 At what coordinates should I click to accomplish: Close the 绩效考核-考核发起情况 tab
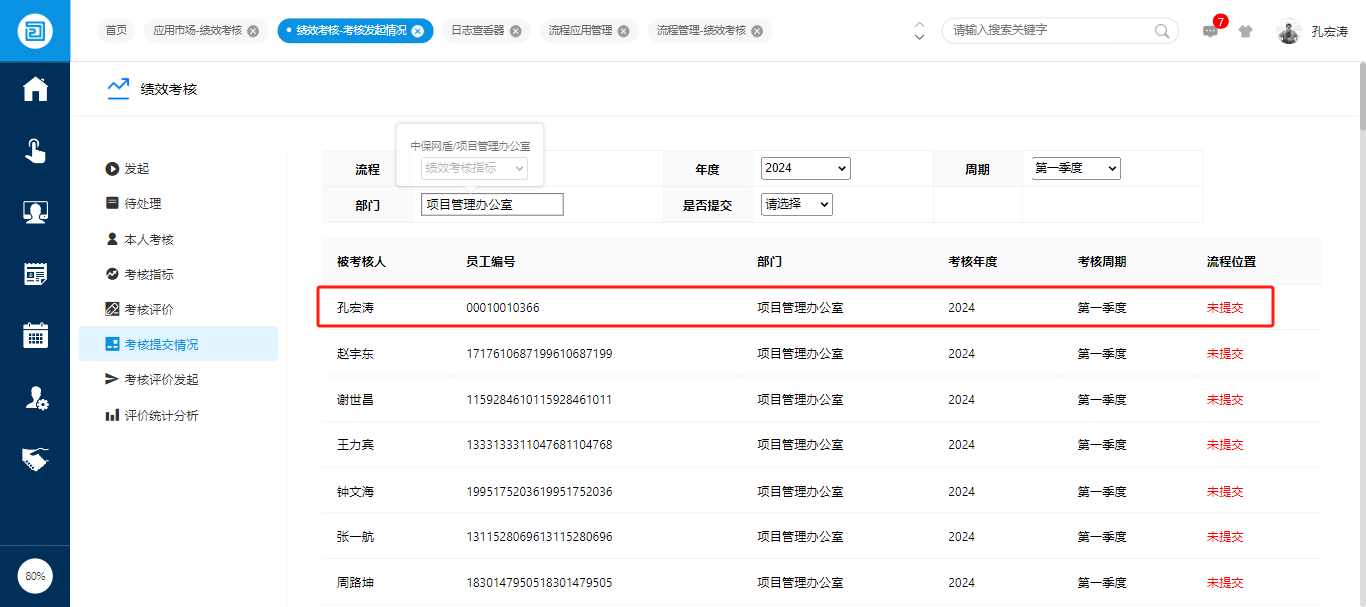click(x=418, y=31)
